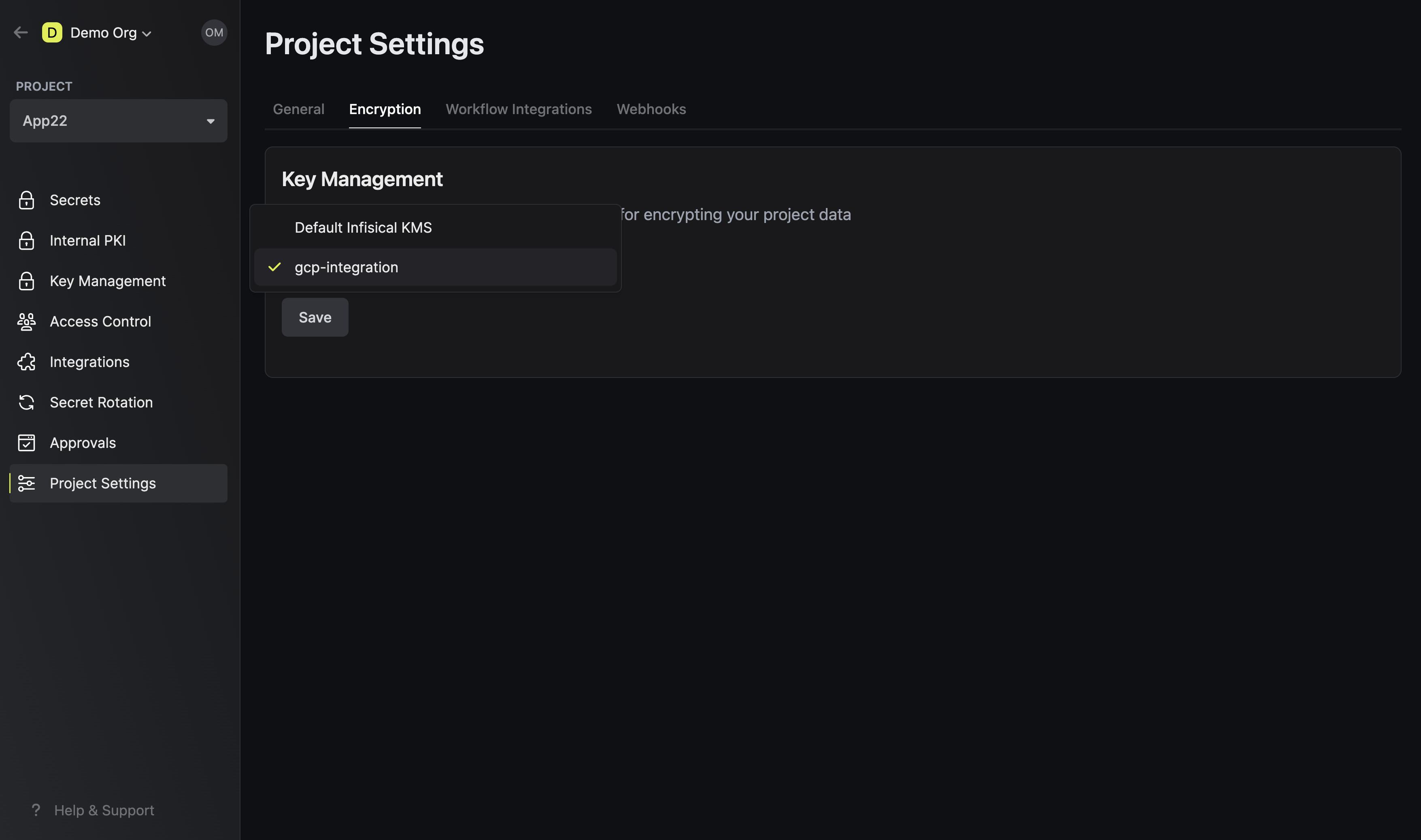Click the PROJECT label in sidebar
Screen dimensions: 1421x840
click(x=44, y=87)
